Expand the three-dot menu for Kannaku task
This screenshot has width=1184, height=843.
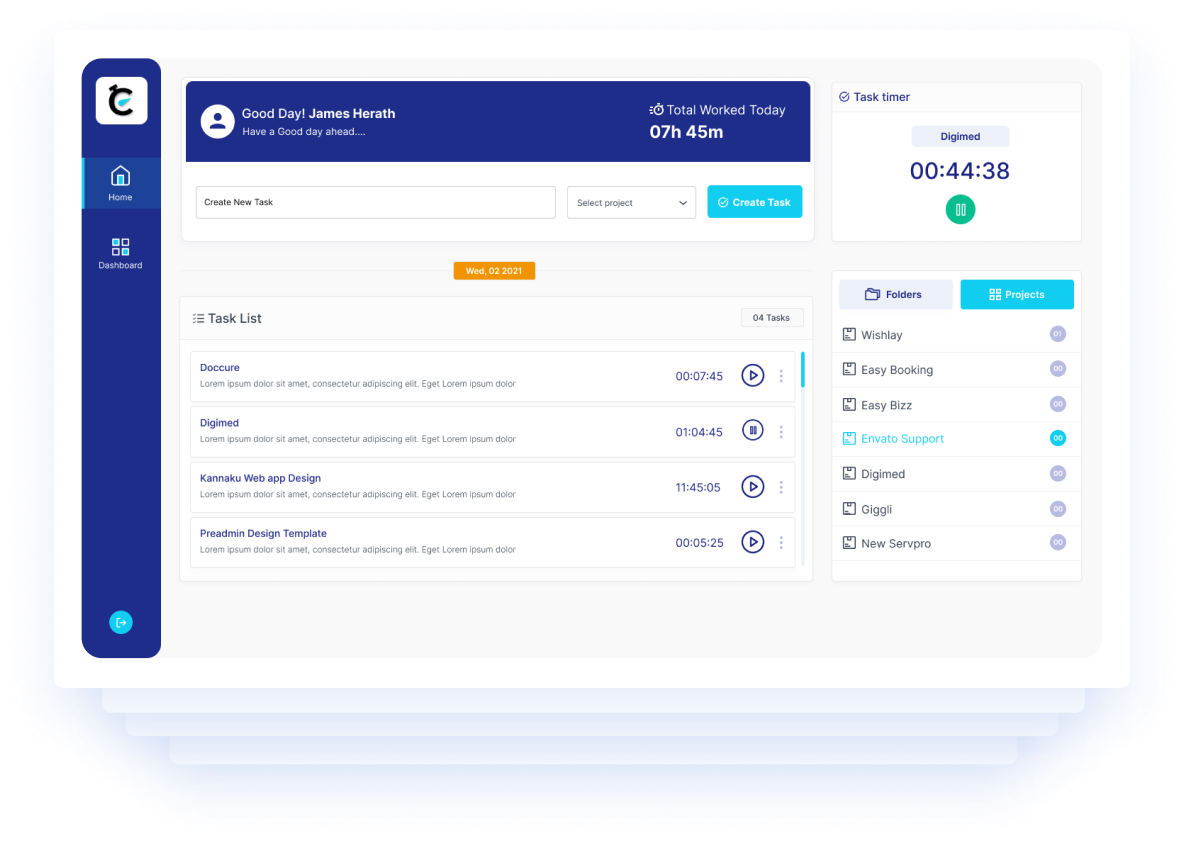pos(781,487)
